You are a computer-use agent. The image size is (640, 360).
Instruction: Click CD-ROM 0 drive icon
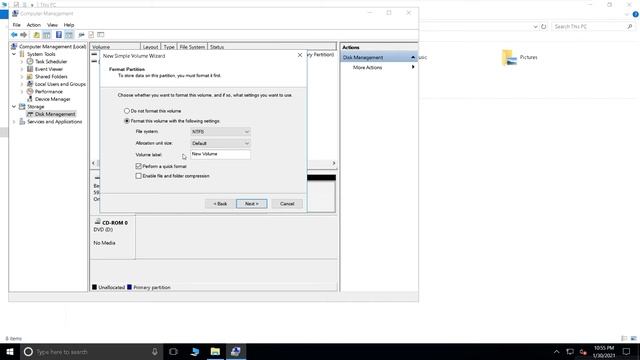[98, 222]
